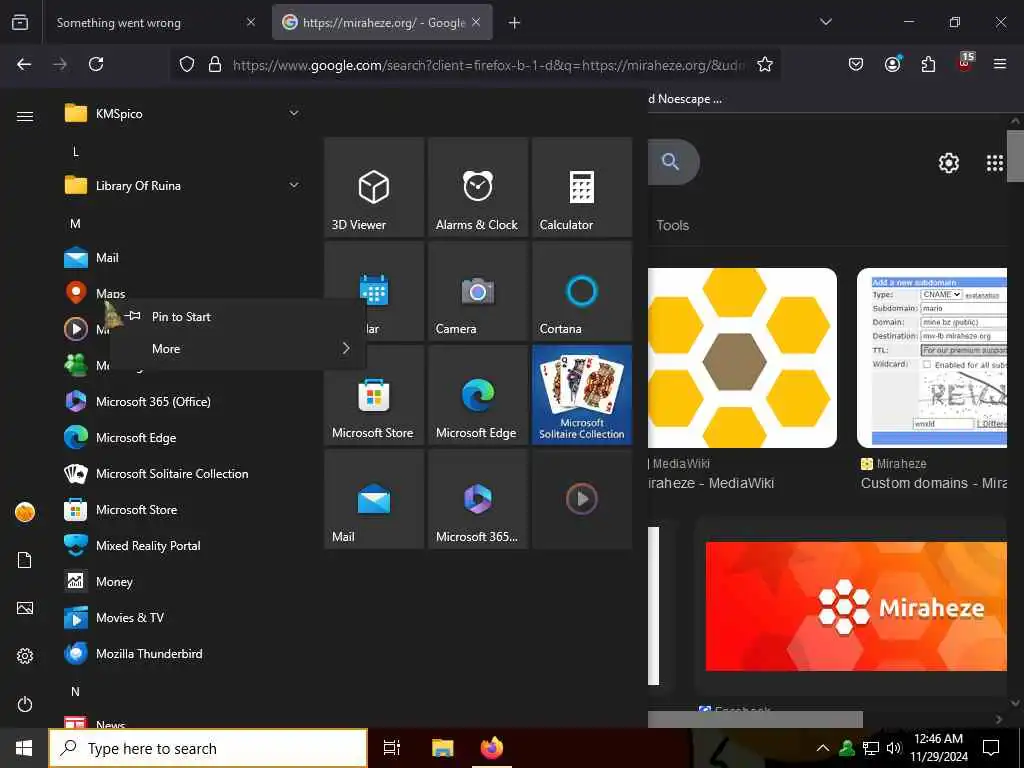Click the Tools search option
This screenshot has width=1024, height=768.
pyautogui.click(x=673, y=225)
